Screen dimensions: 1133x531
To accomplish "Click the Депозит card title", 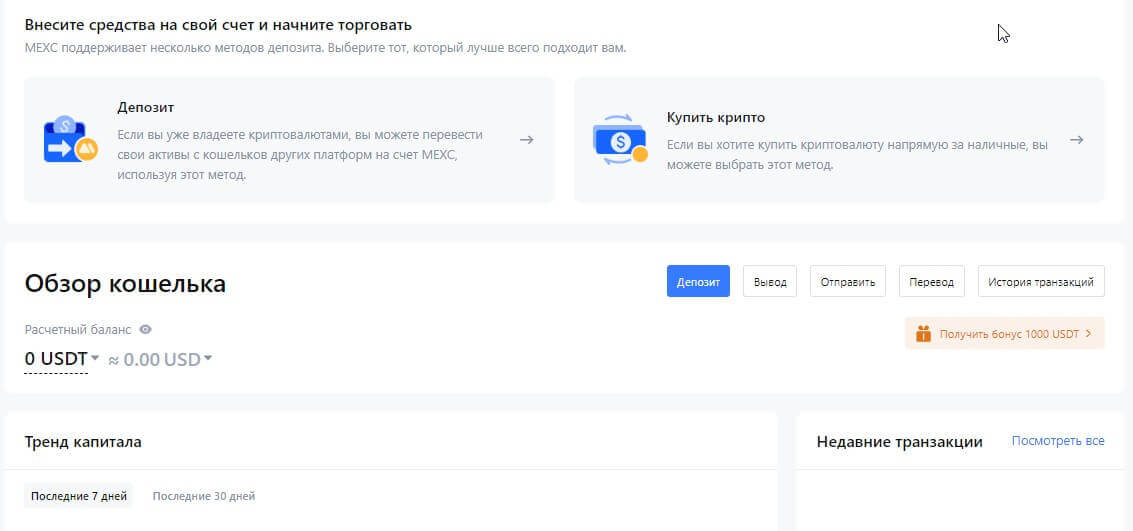I will (146, 107).
